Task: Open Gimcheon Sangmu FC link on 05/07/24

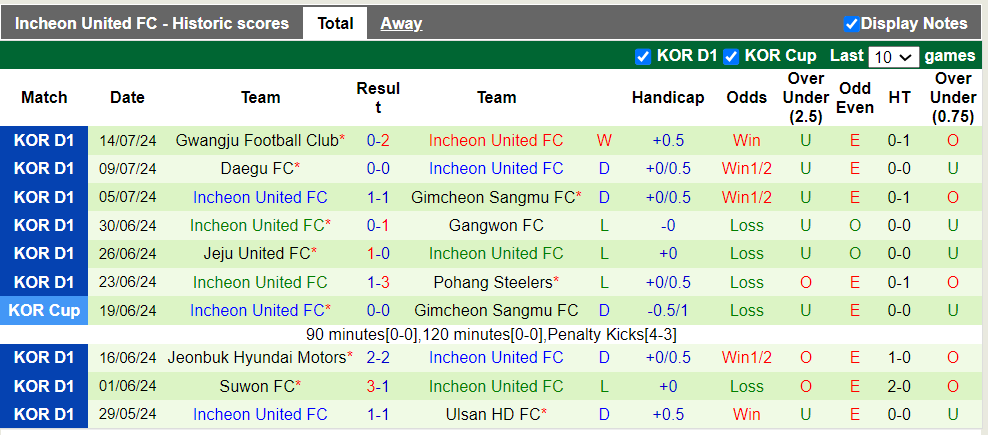Action: pyautogui.click(x=493, y=197)
